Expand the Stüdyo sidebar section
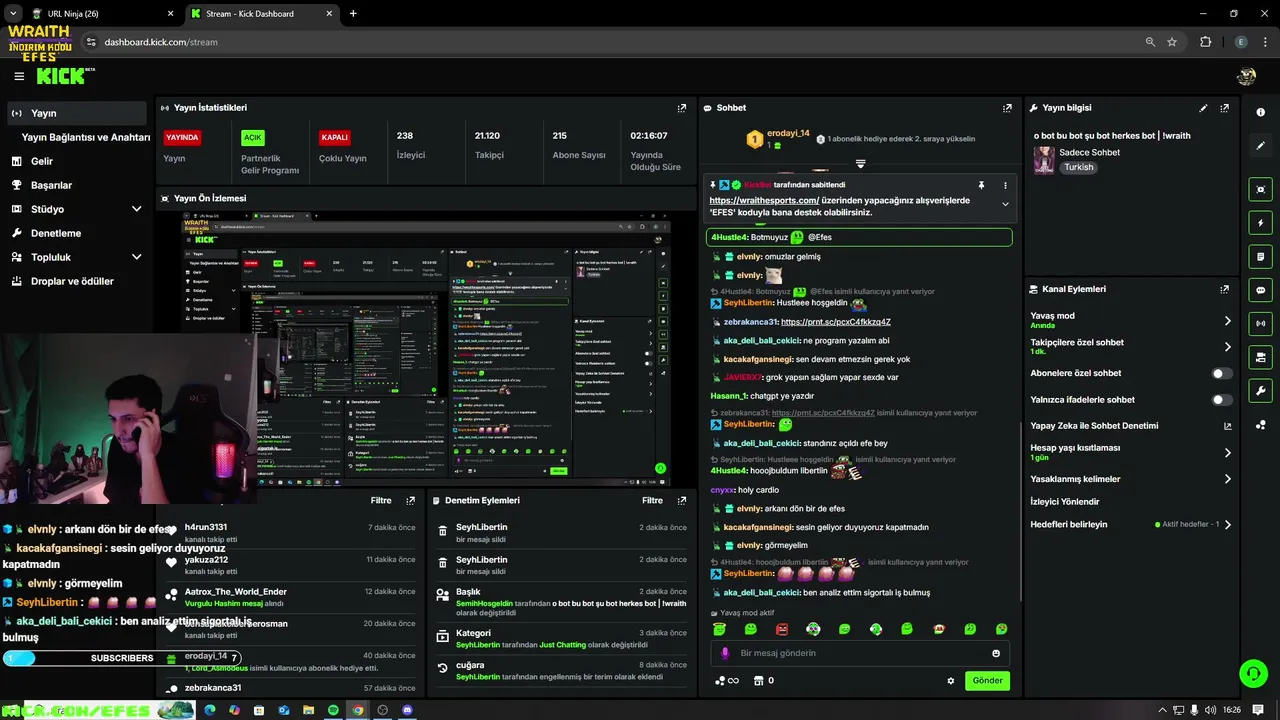 tap(136, 209)
